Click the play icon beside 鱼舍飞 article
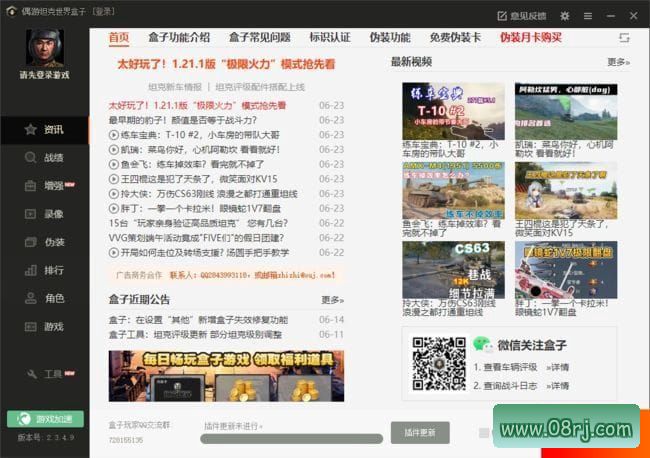 pyautogui.click(x=114, y=164)
